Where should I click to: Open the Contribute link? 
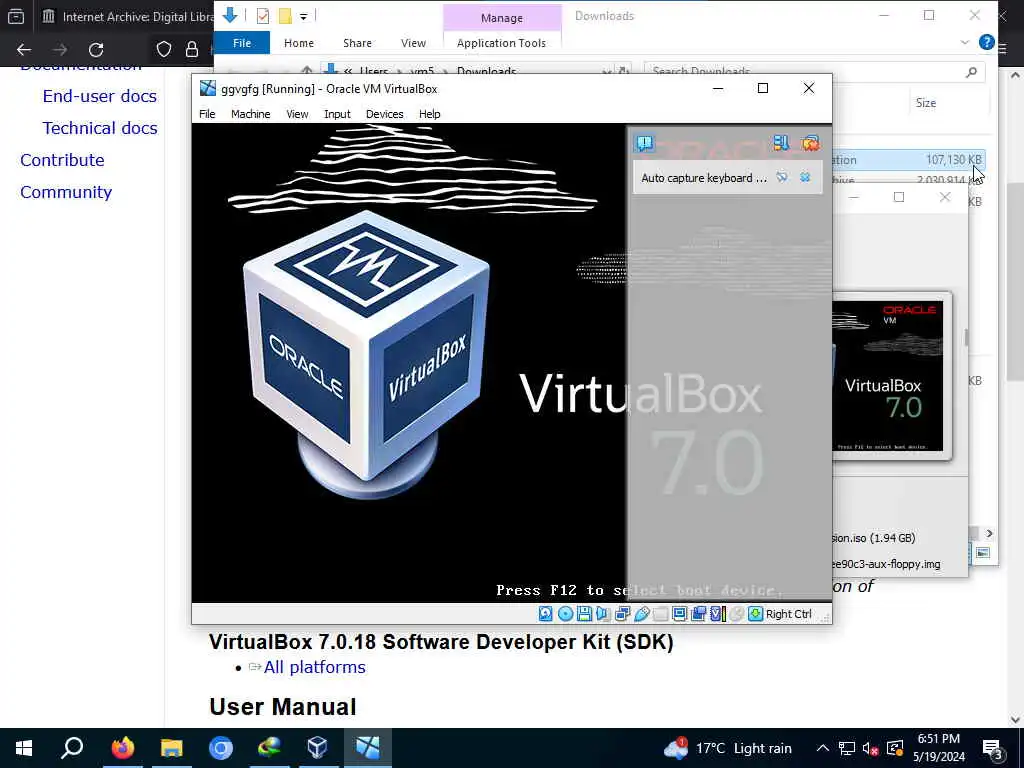(x=62, y=160)
